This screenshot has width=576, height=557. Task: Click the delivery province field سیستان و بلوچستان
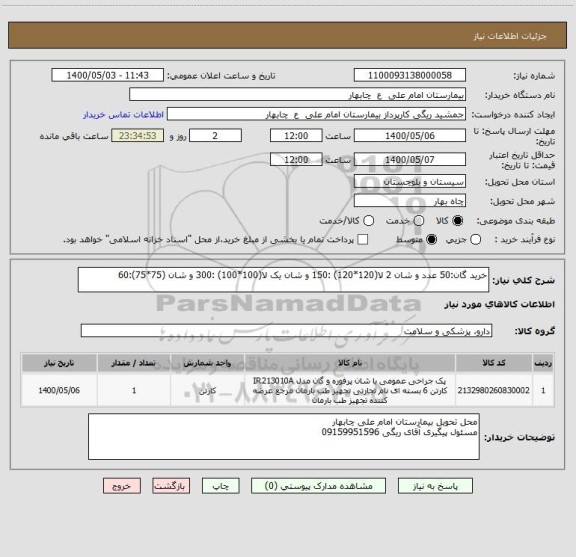[410, 182]
